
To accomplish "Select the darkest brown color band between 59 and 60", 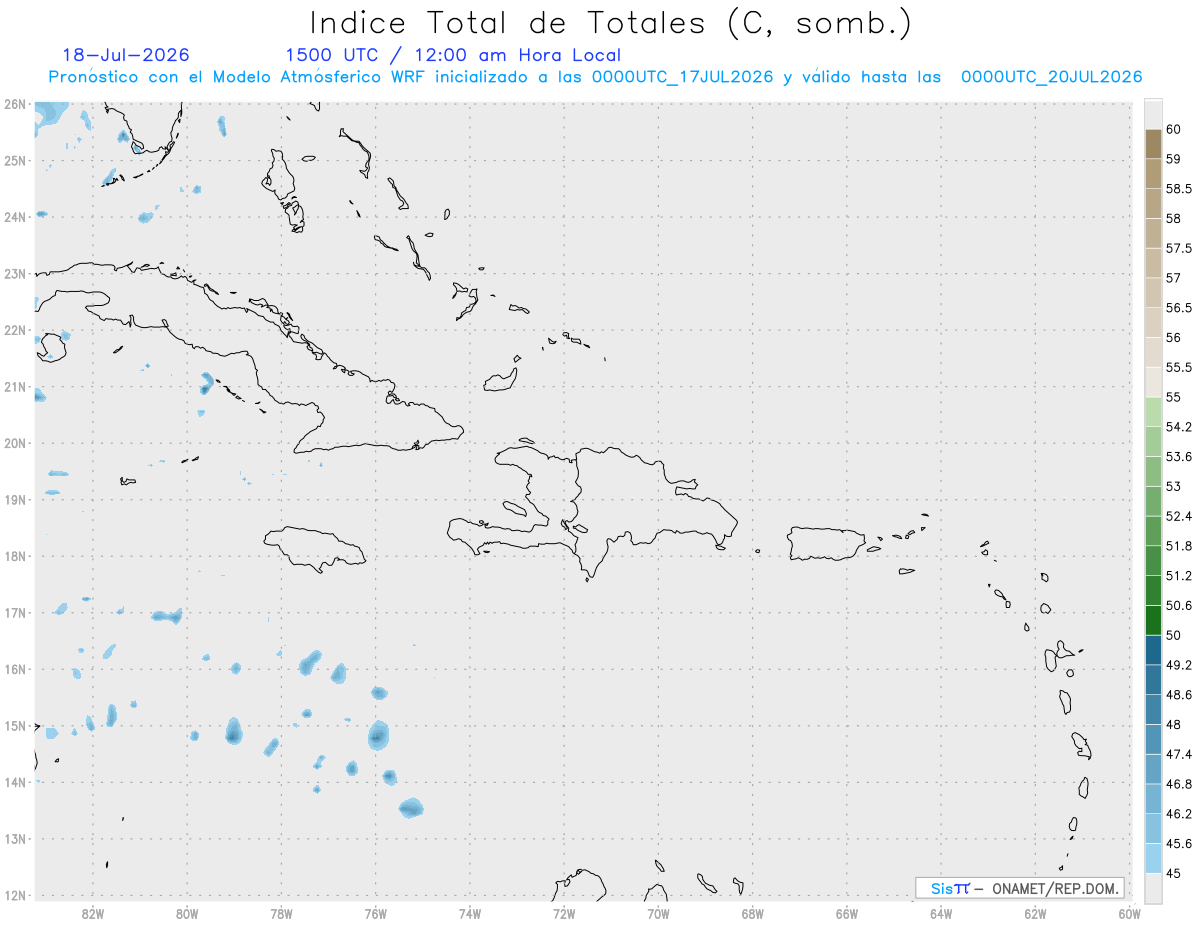I will click(1153, 144).
